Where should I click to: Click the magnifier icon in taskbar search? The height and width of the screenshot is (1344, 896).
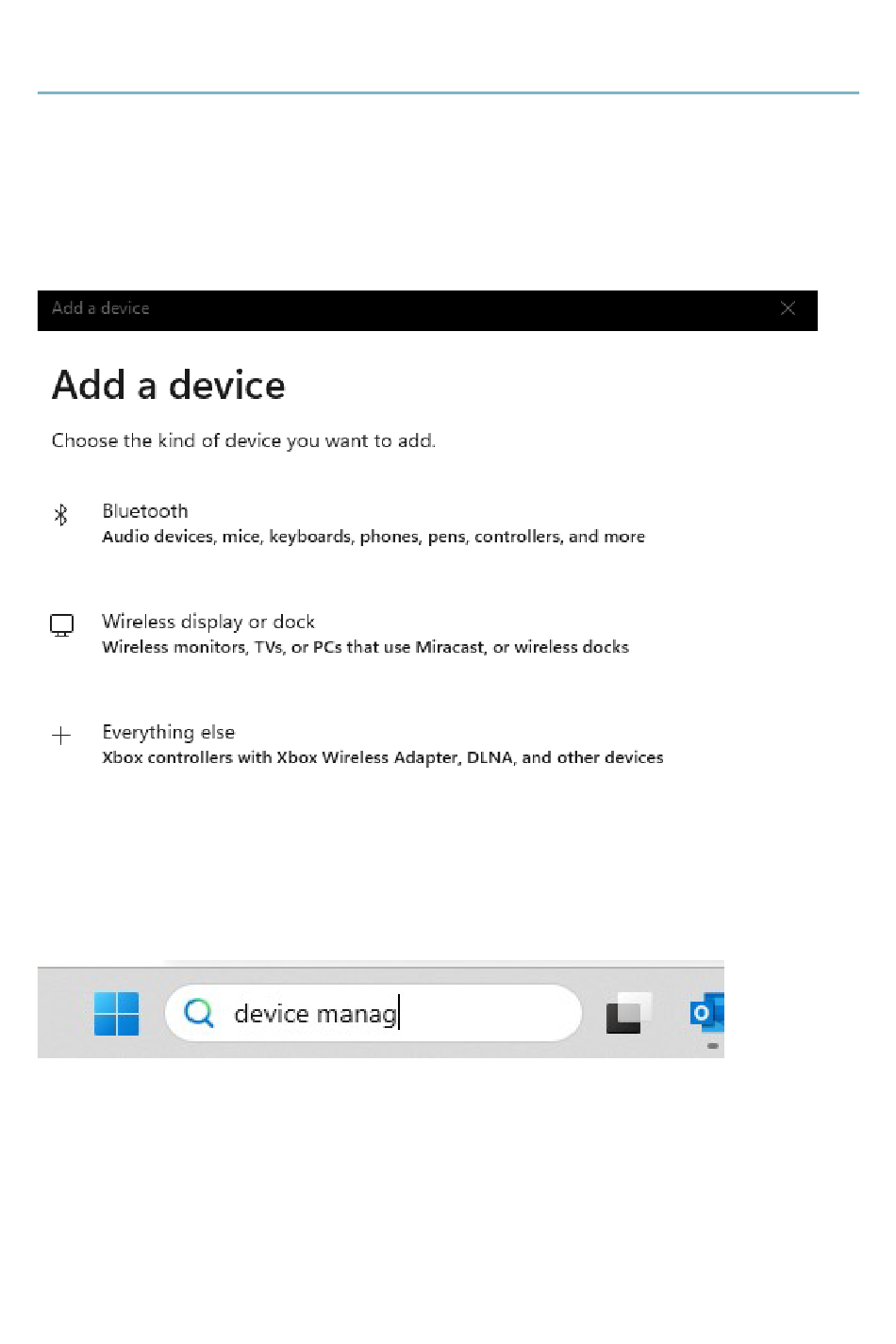pos(199,1013)
